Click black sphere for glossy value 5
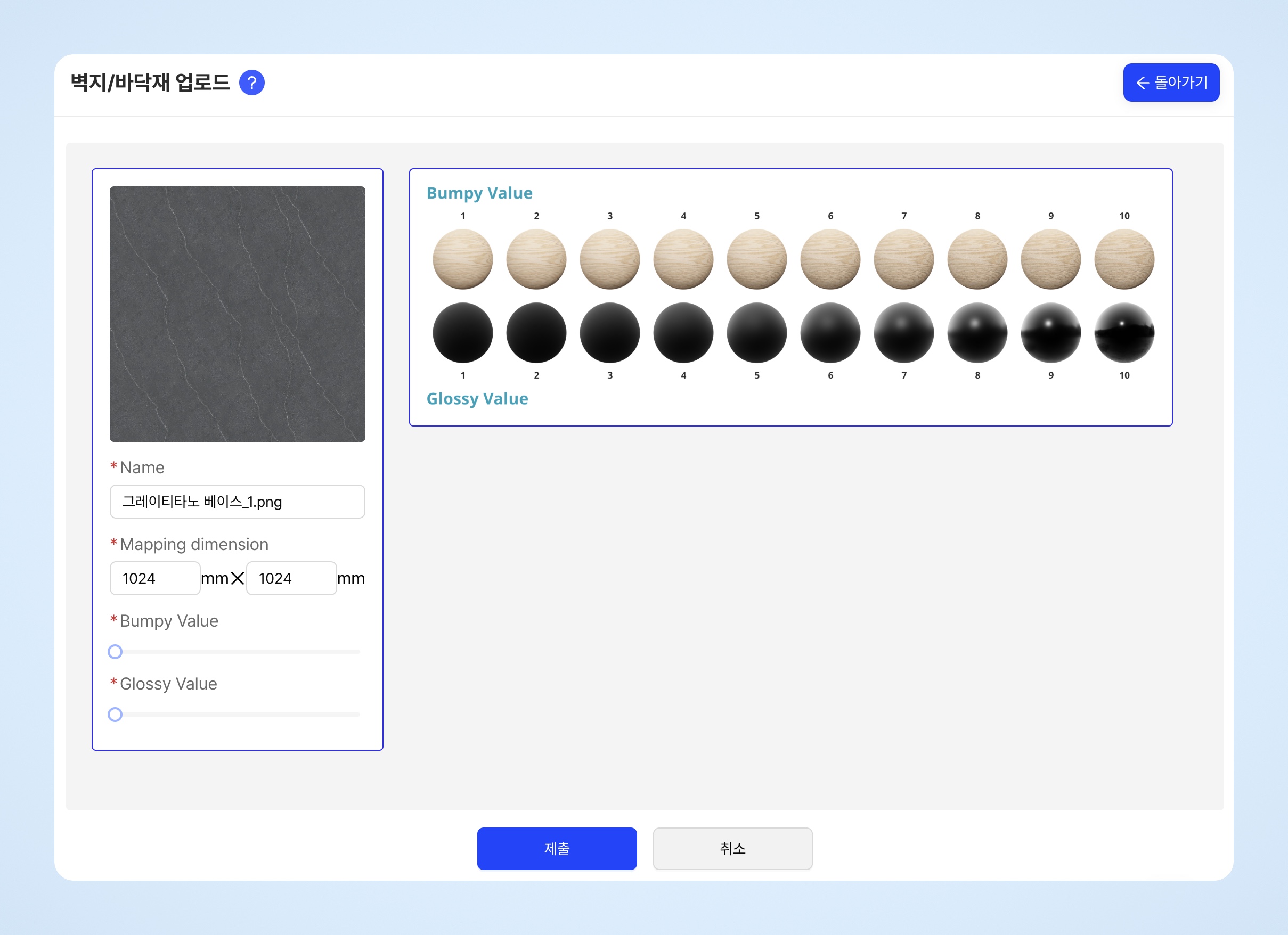Screen dimensions: 1288x935 tap(757, 333)
